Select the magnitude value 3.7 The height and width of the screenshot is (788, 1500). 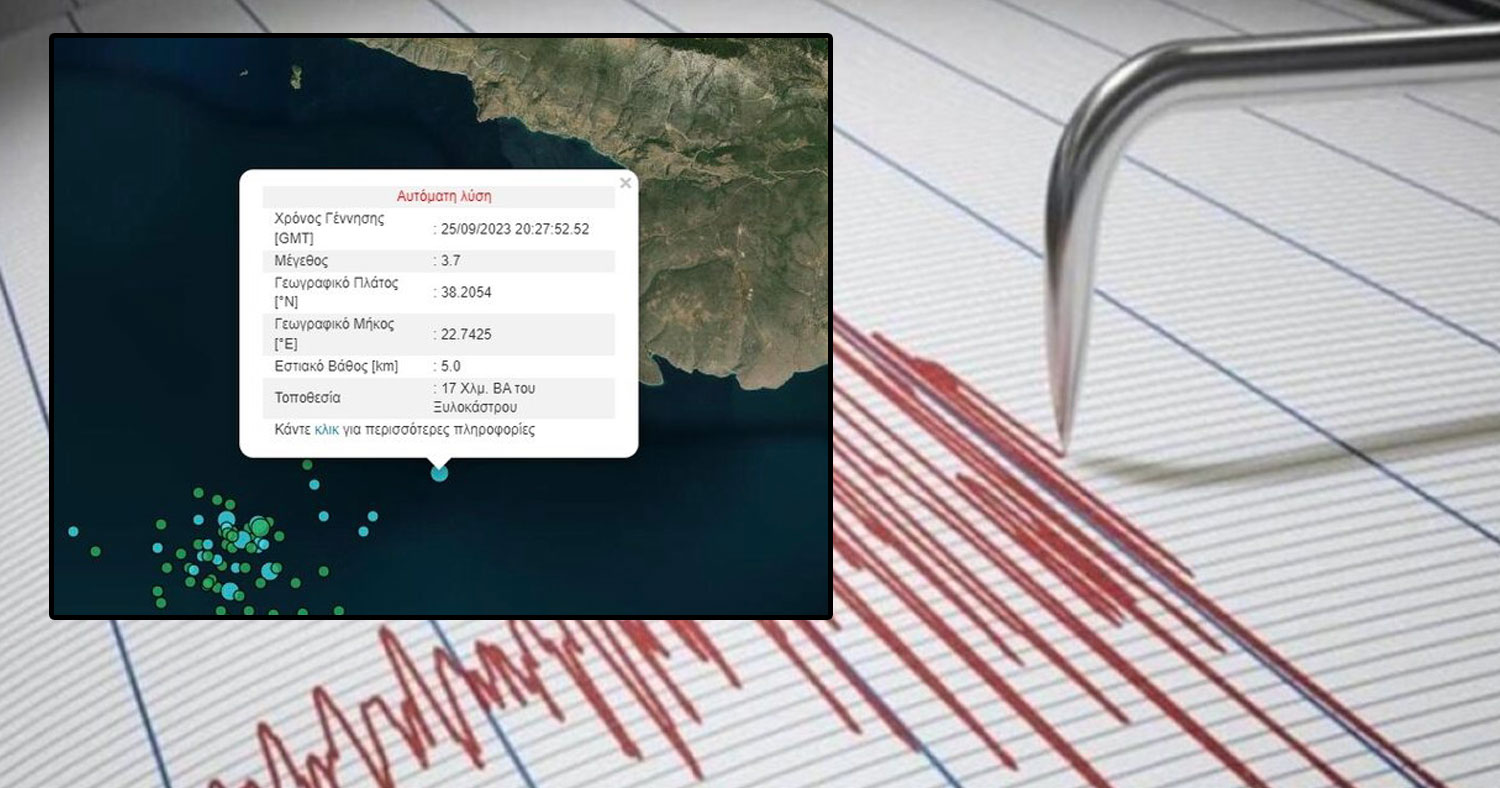tap(450, 260)
